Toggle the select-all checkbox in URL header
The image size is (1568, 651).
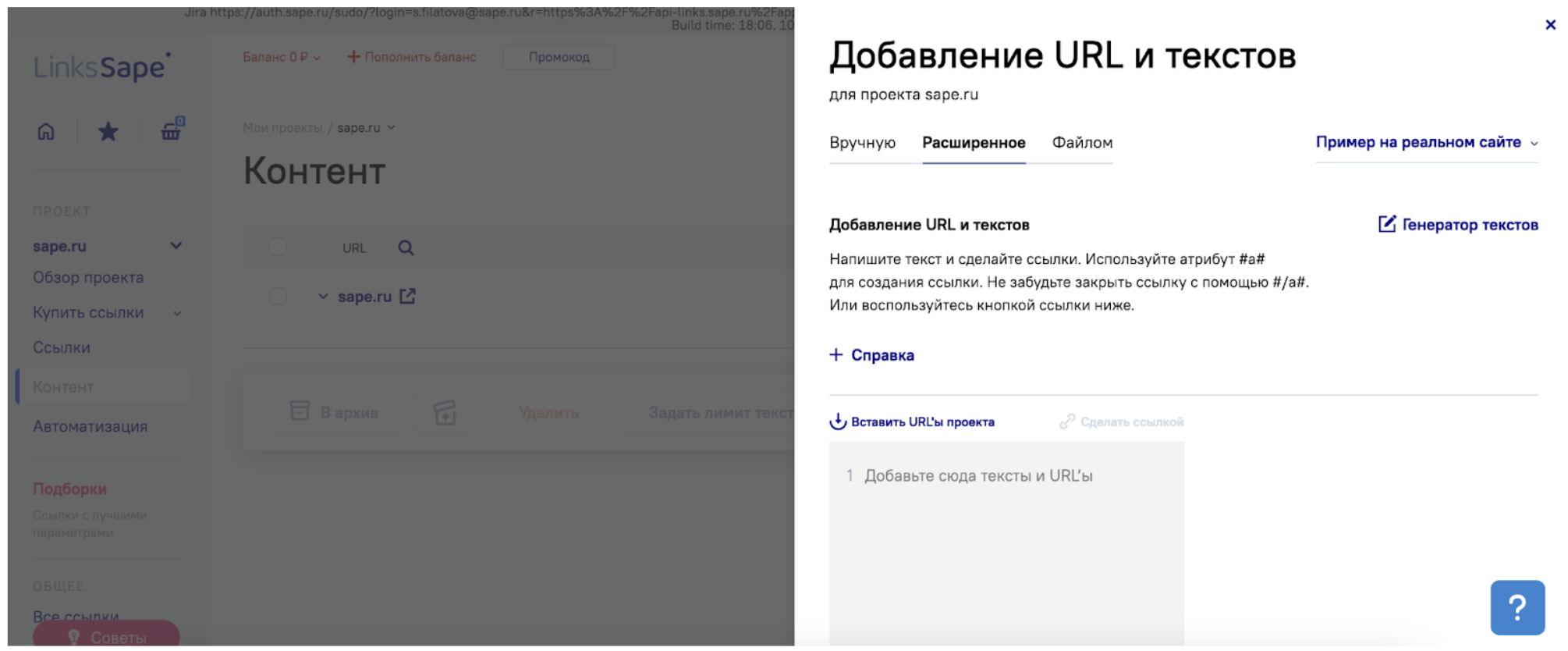(x=278, y=247)
